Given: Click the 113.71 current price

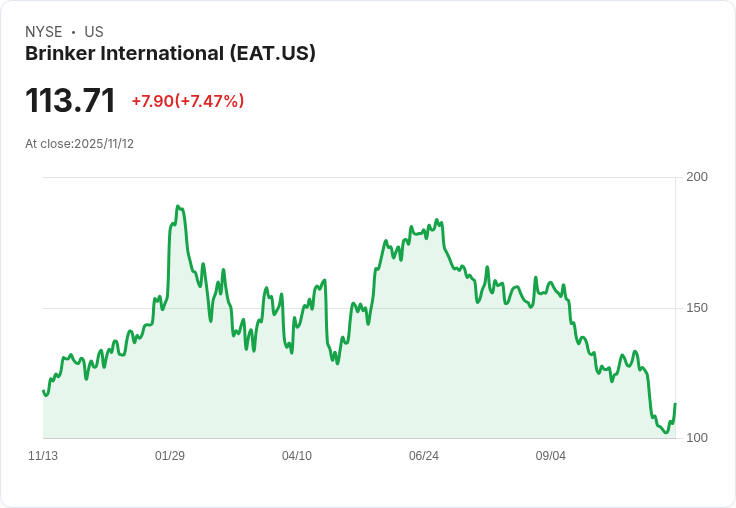Looking at the screenshot, I should tap(70, 100).
